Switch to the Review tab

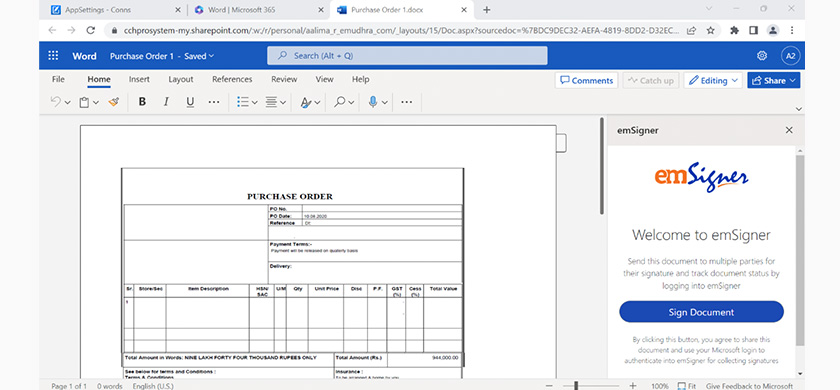coord(284,79)
